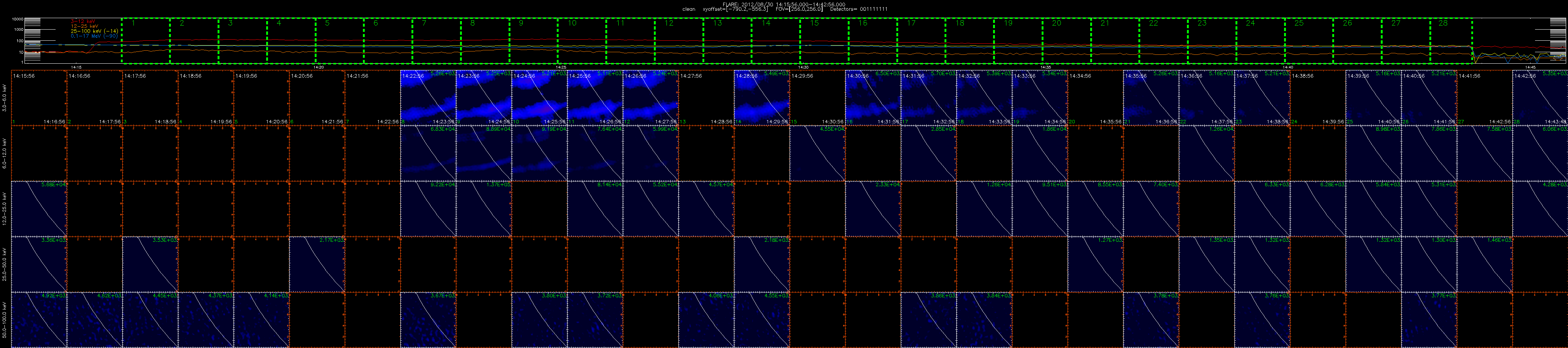Screen dimensions: 1568x348
Task: Select time interval box 20 in lightcurve
Action: (x=1066, y=41)
